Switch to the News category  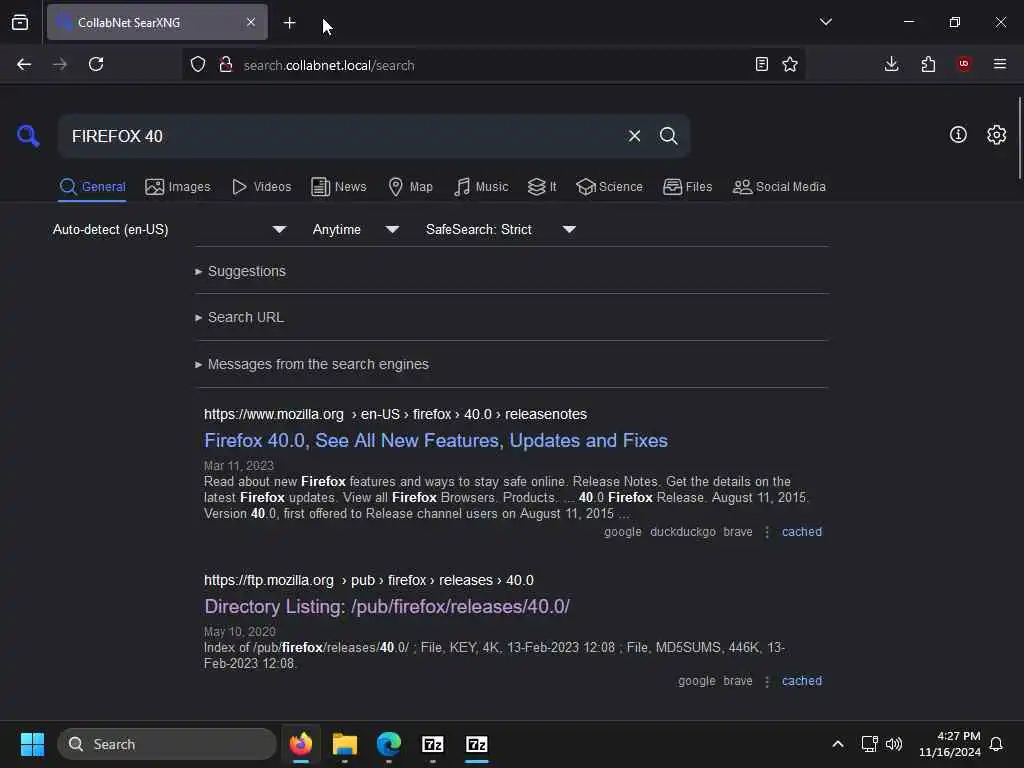(339, 187)
